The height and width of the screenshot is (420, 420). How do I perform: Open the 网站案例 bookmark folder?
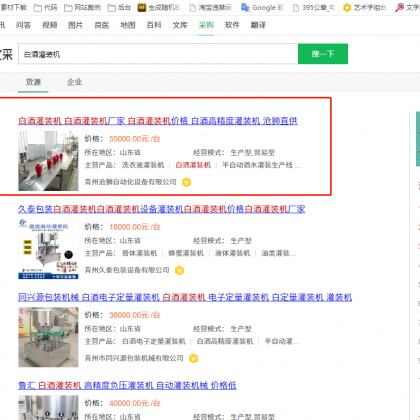tap(82, 7)
